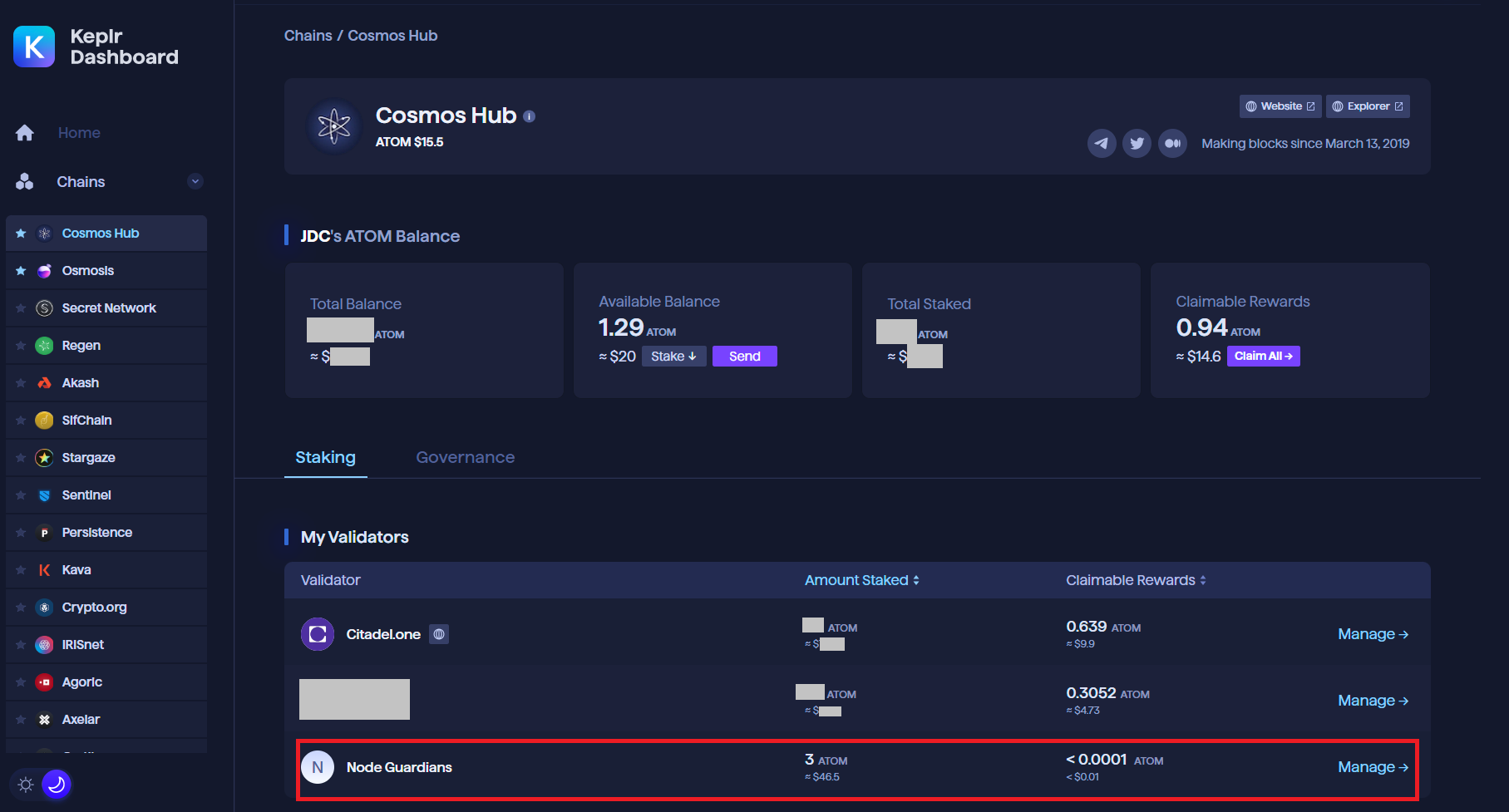This screenshot has height=812, width=1509.
Task: Open the Stake dropdown button
Action: (x=673, y=357)
